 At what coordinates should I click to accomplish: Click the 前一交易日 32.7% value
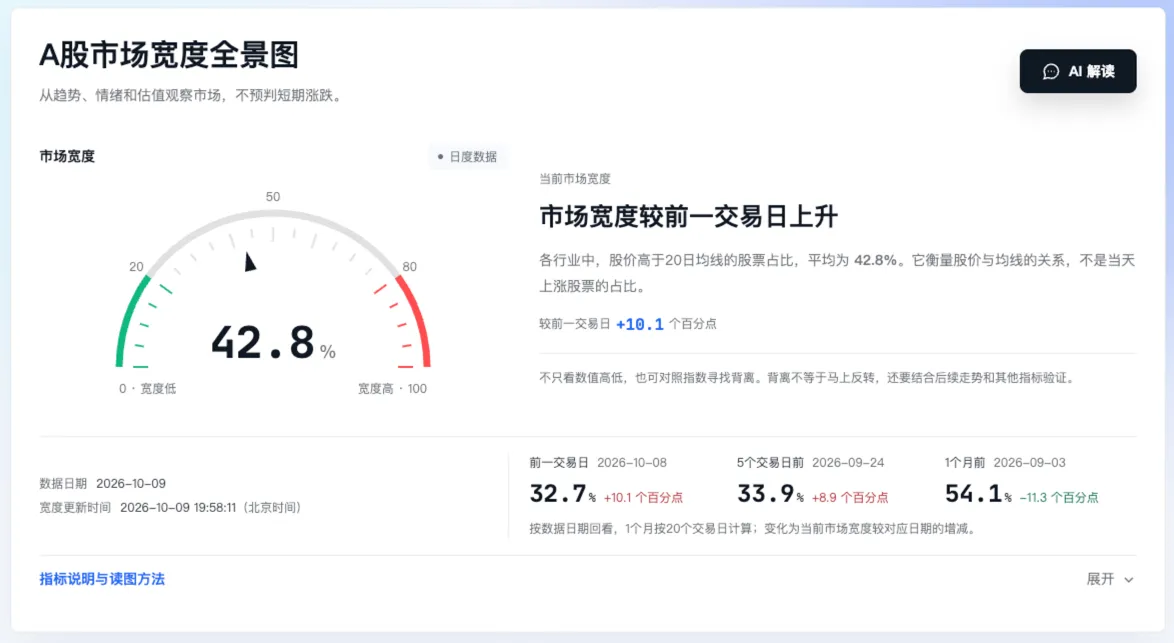coord(562,494)
